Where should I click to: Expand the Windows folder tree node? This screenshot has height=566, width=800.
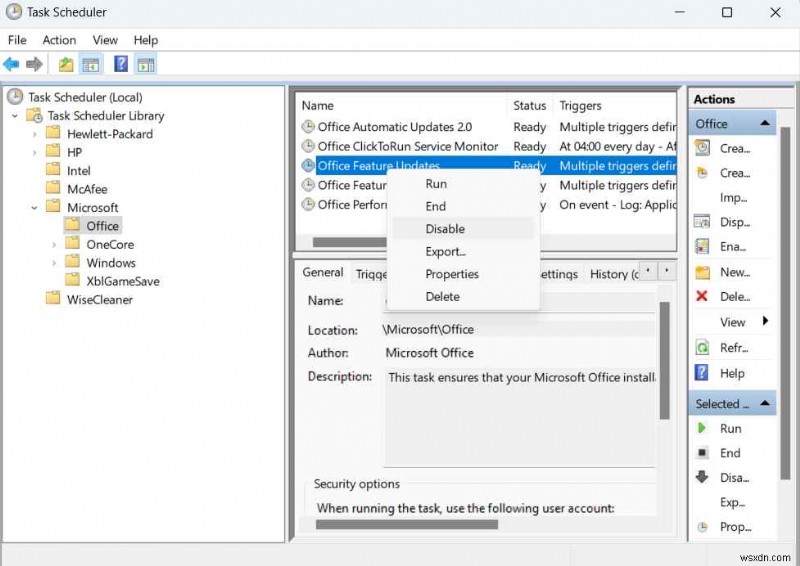pos(54,263)
